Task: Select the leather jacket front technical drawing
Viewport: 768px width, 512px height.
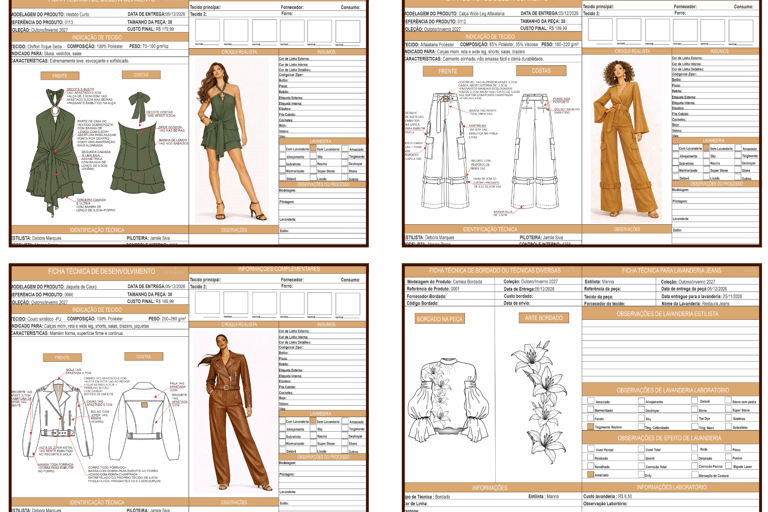Action: 59,421
